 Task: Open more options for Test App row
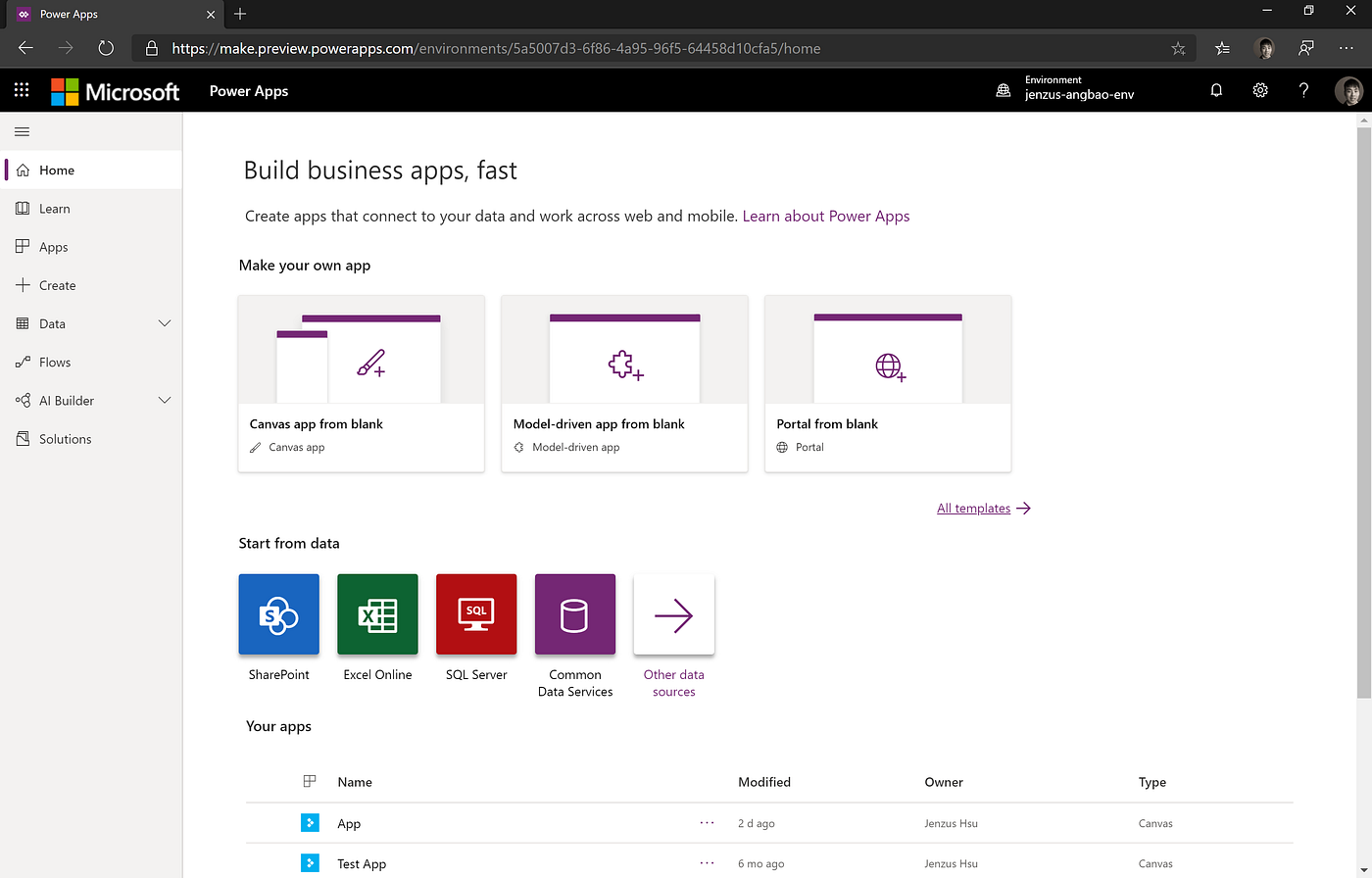[708, 863]
